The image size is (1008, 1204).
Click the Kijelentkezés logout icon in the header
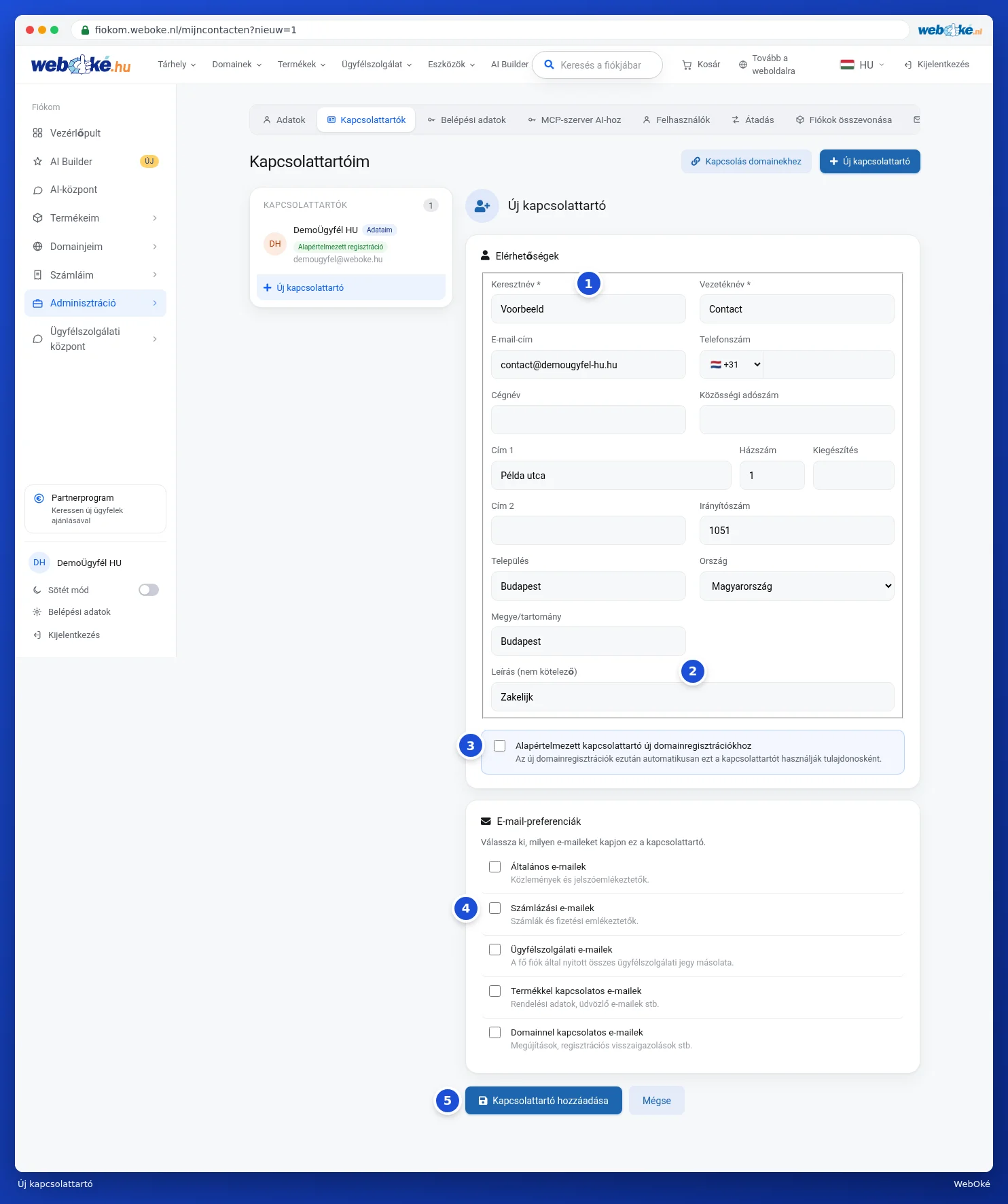point(907,65)
